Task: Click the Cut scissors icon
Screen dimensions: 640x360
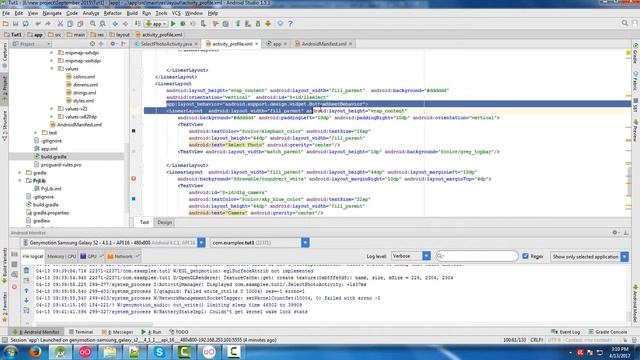Action: (x=60, y=24)
